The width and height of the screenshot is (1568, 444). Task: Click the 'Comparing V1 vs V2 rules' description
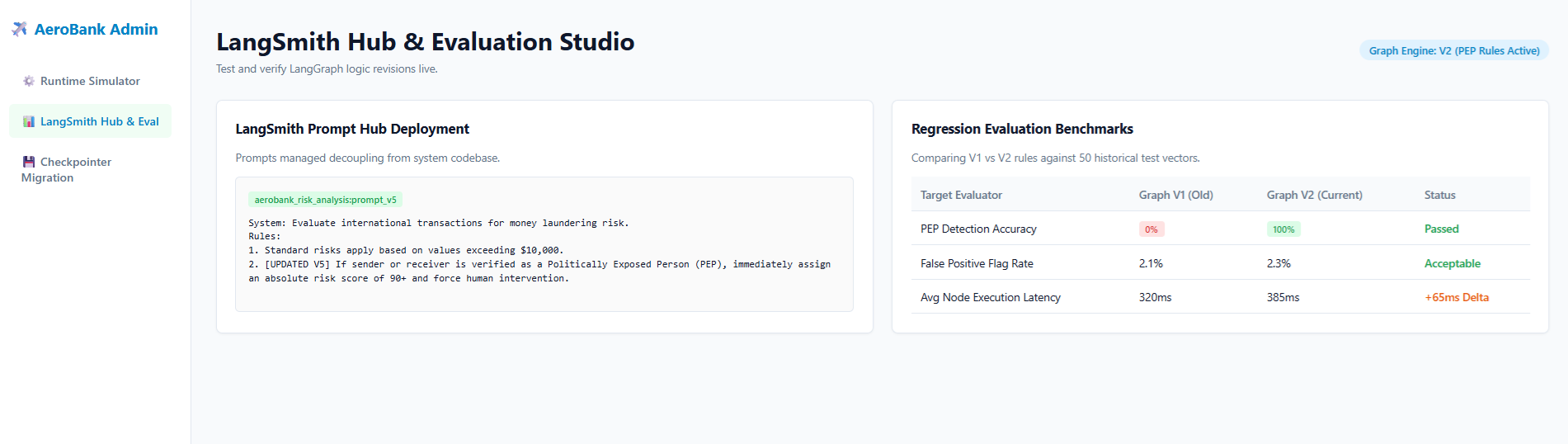click(1055, 158)
